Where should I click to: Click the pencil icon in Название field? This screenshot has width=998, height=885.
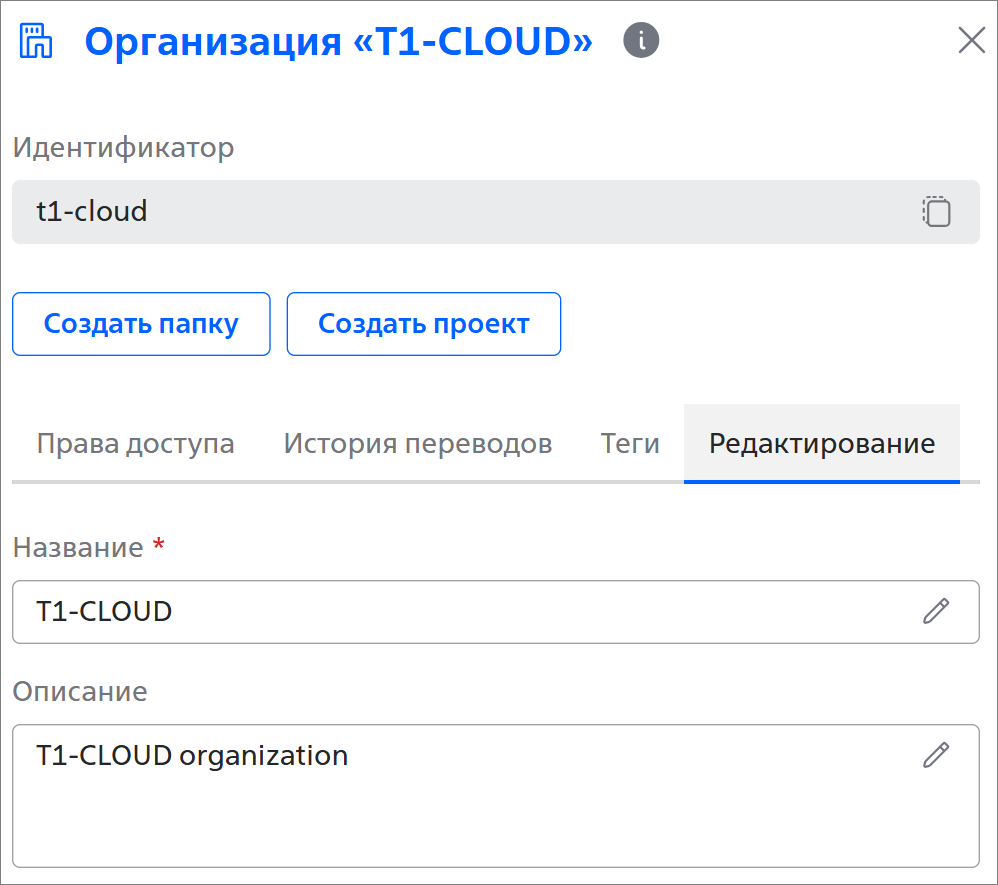pyautogui.click(x=936, y=611)
